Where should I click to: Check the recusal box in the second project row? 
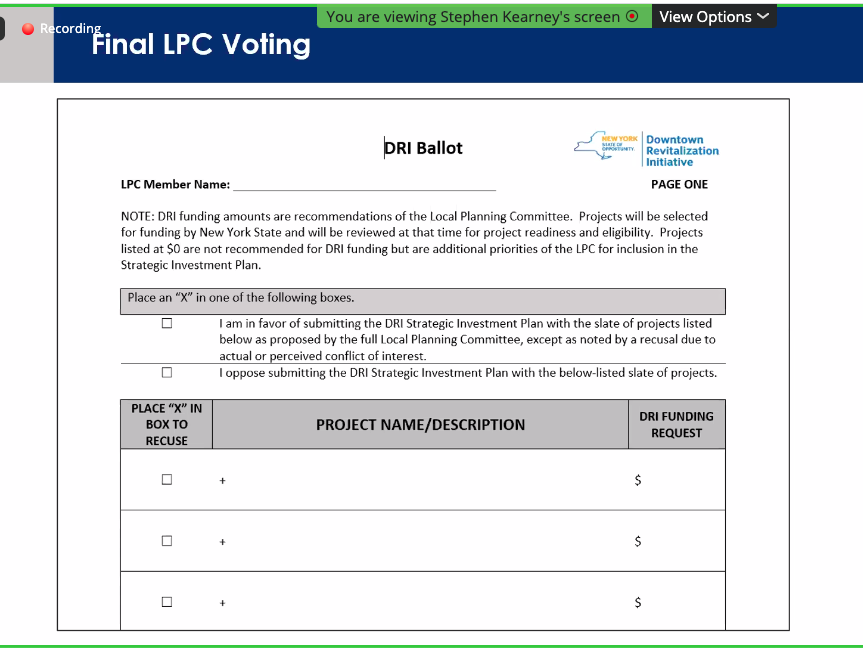coord(166,541)
